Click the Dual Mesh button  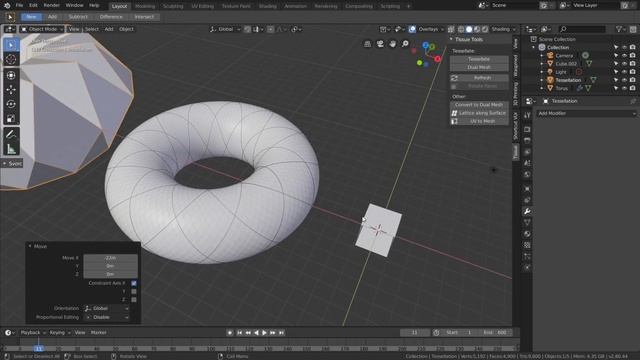click(479, 67)
